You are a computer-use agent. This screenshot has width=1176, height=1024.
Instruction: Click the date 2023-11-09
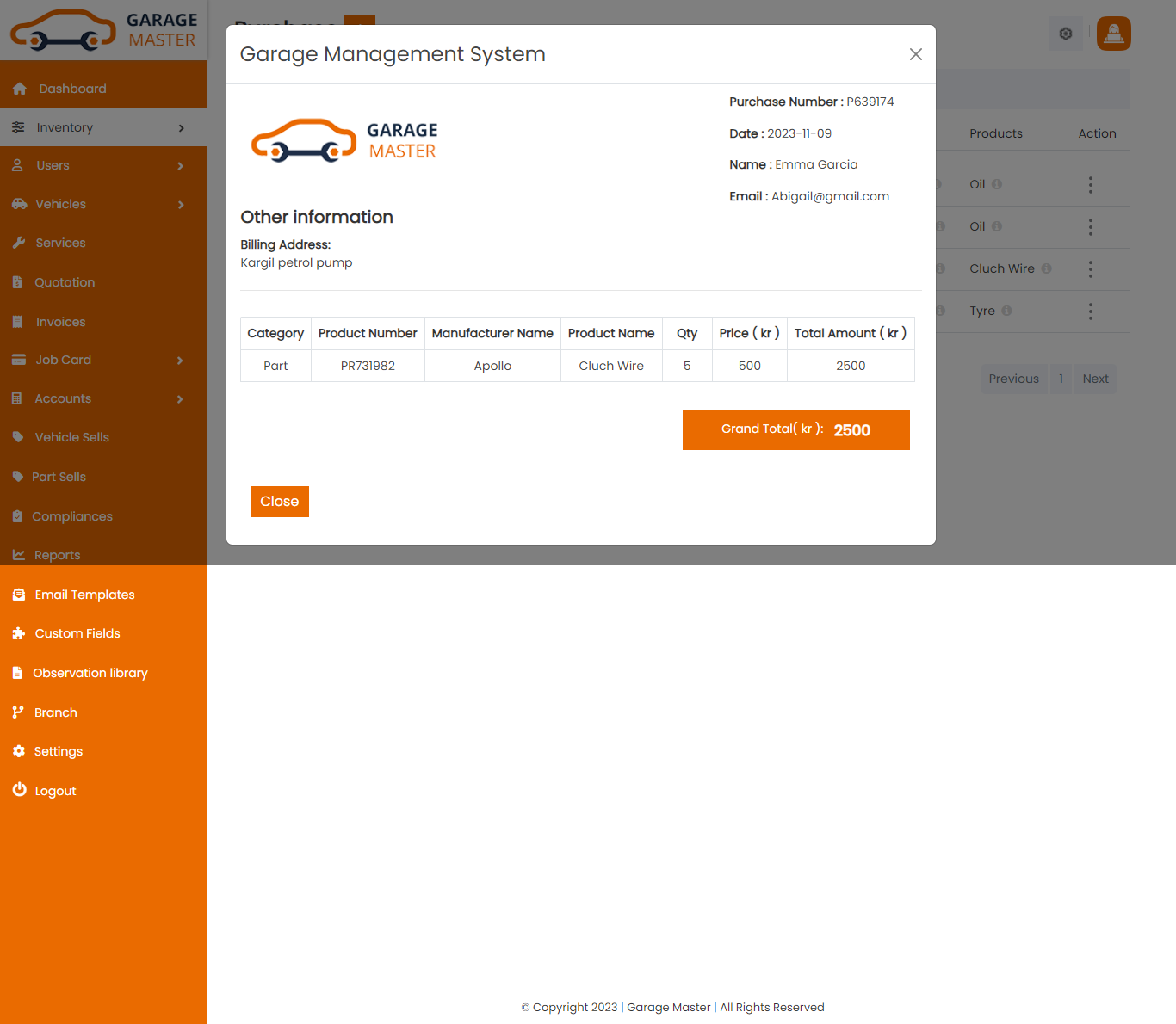pos(799,133)
